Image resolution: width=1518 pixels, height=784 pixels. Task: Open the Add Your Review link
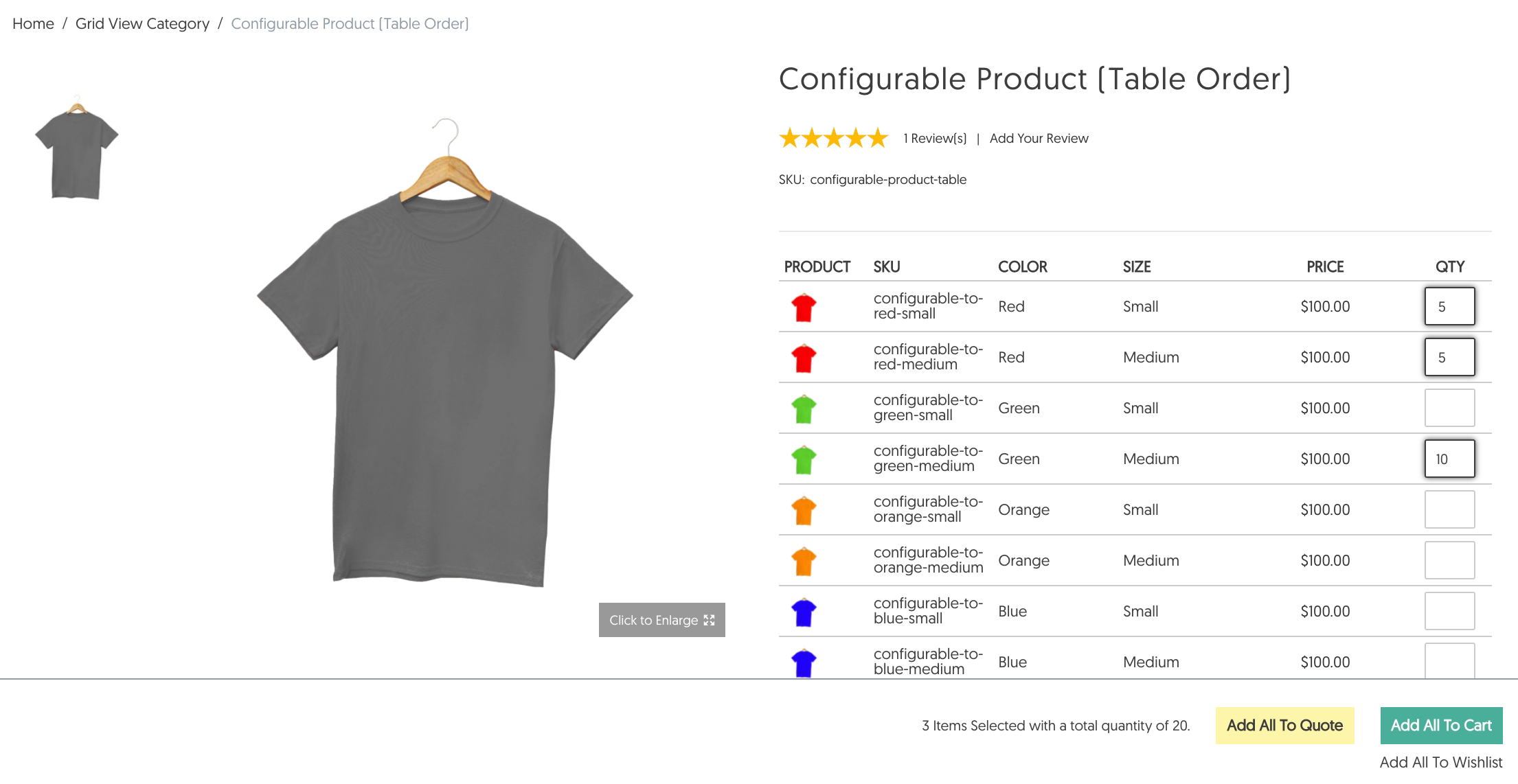pyautogui.click(x=1039, y=139)
